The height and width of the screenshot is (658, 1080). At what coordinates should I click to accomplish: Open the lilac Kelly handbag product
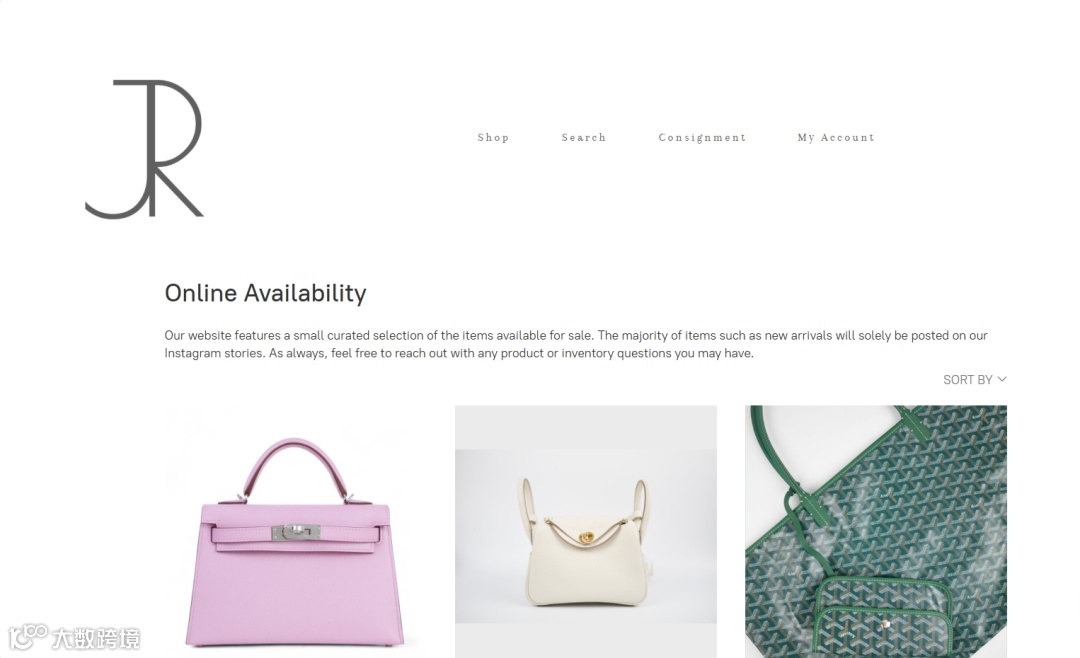click(x=295, y=531)
